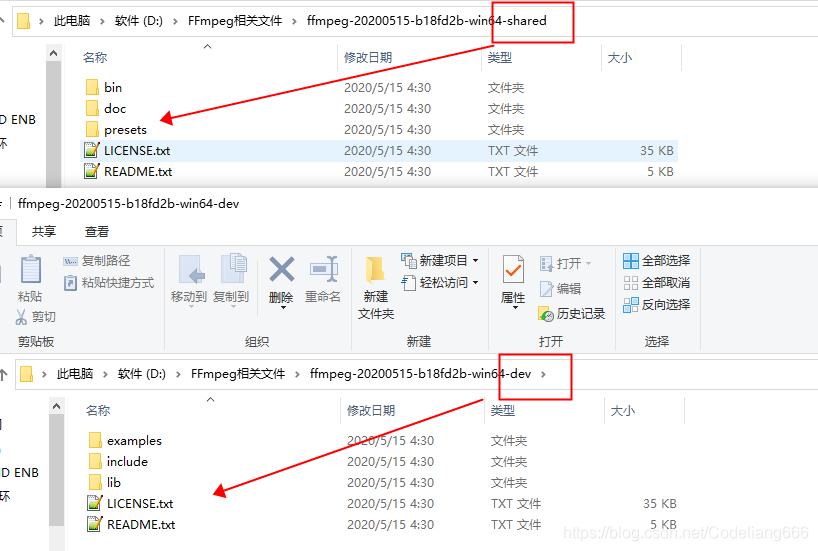
Task: Click the Delete X icon
Action: click(281, 270)
